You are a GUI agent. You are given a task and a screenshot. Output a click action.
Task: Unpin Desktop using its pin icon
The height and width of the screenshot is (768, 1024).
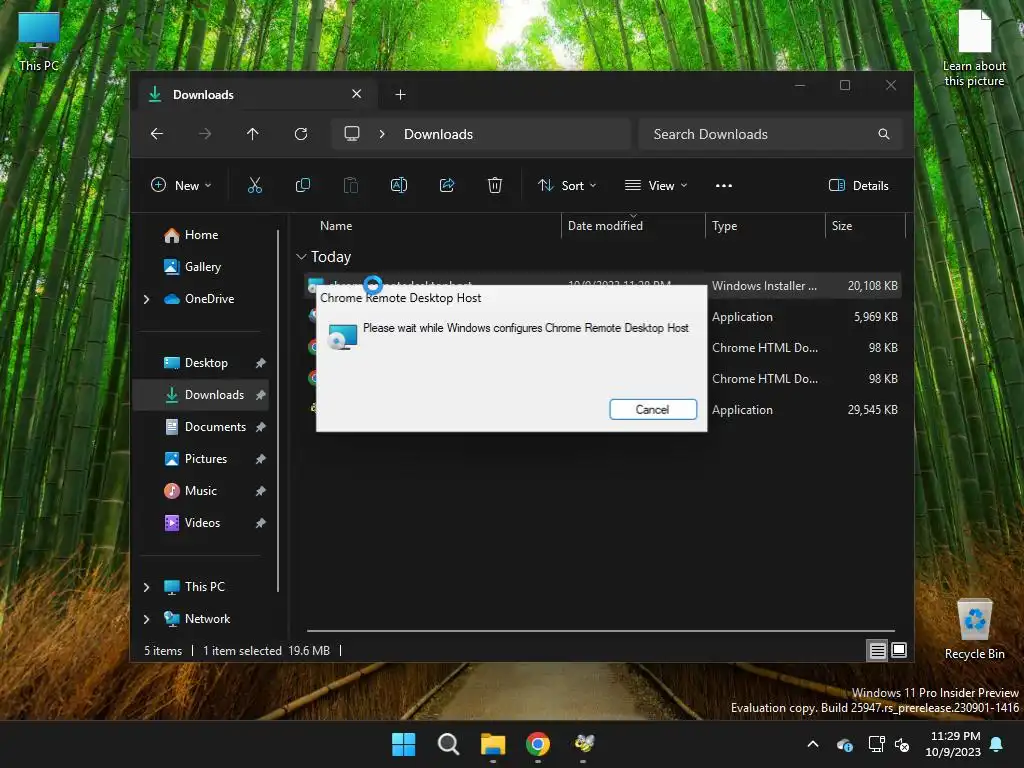tap(260, 362)
